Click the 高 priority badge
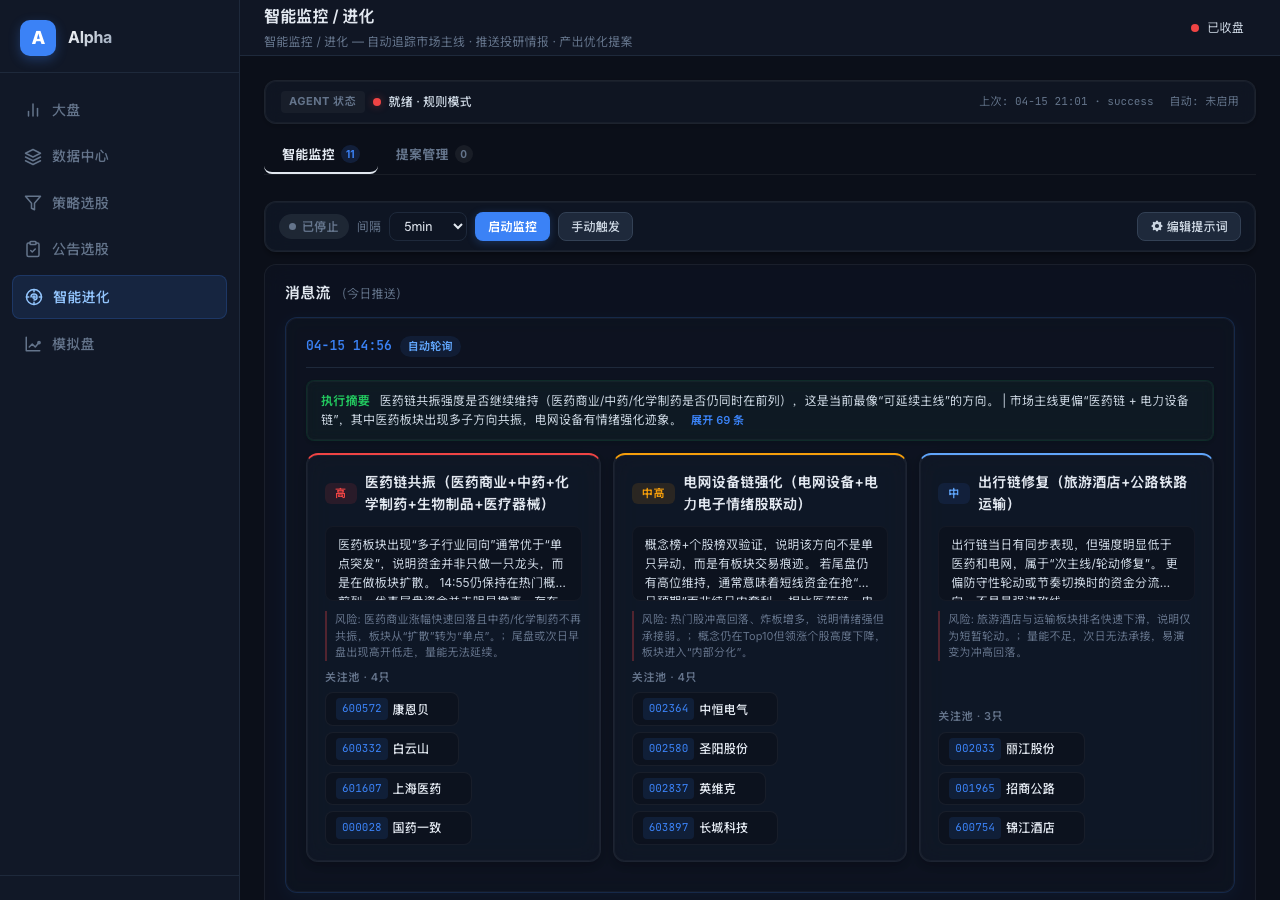Screen dimensions: 1280x900 341,493
